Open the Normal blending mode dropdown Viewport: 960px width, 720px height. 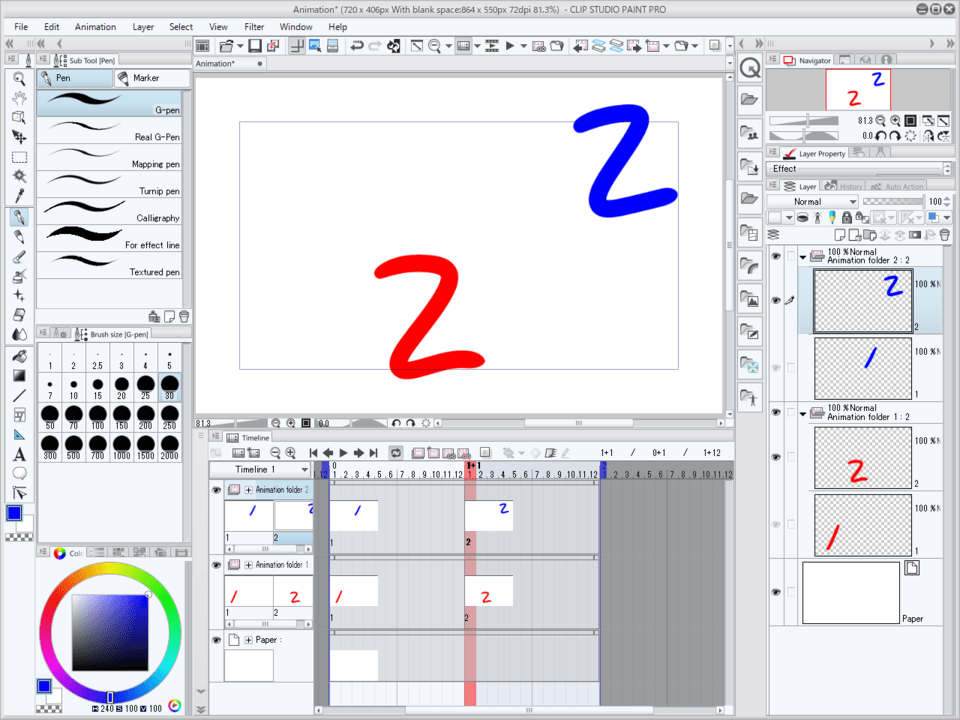coord(812,201)
